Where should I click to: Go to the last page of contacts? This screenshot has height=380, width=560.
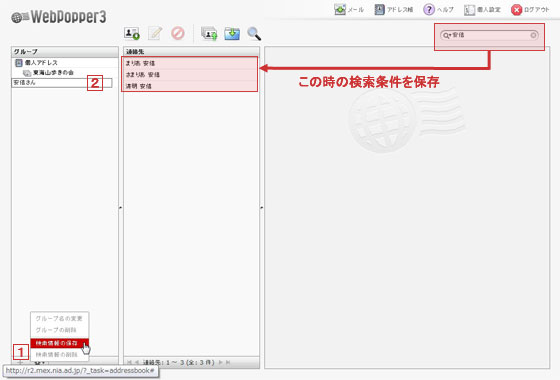pyautogui.click(x=228, y=362)
